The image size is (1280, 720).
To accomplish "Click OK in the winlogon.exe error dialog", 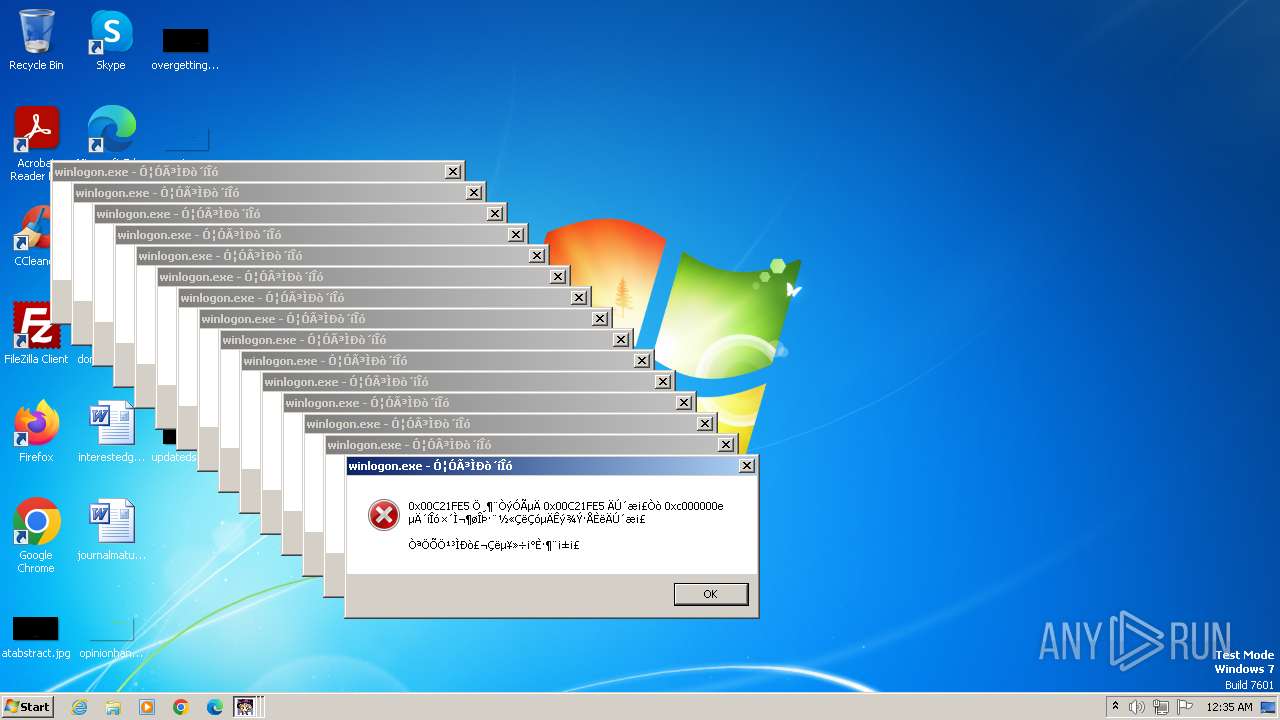I will click(710, 594).
